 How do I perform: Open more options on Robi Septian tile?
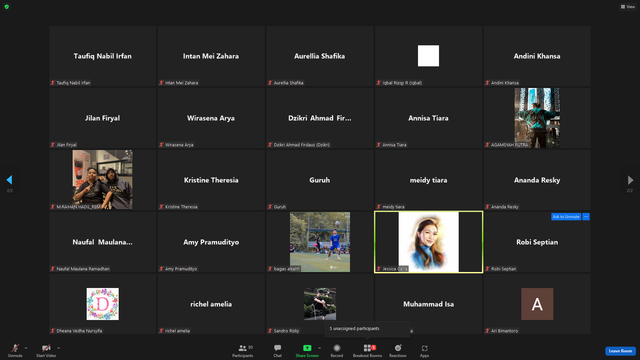click(586, 217)
